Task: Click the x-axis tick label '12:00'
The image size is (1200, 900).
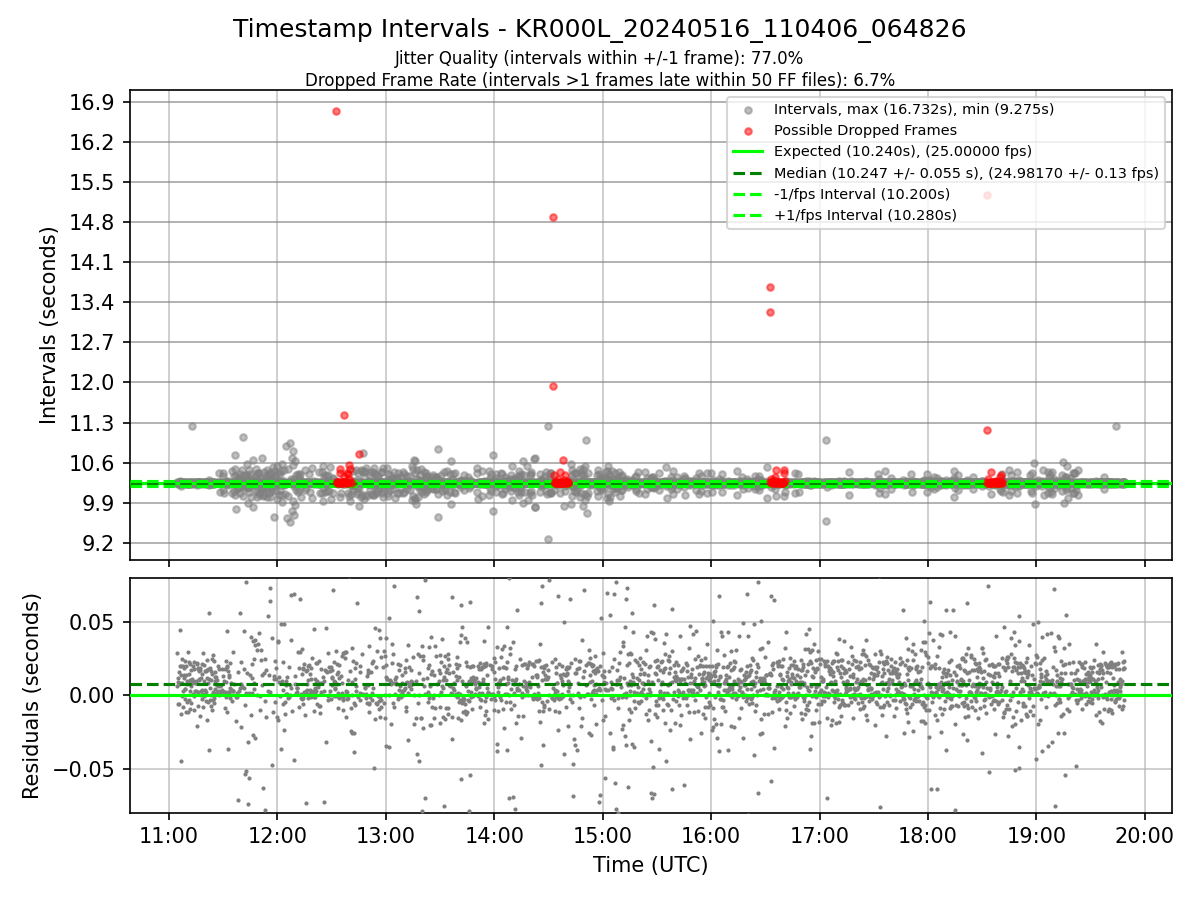Action: point(277,835)
